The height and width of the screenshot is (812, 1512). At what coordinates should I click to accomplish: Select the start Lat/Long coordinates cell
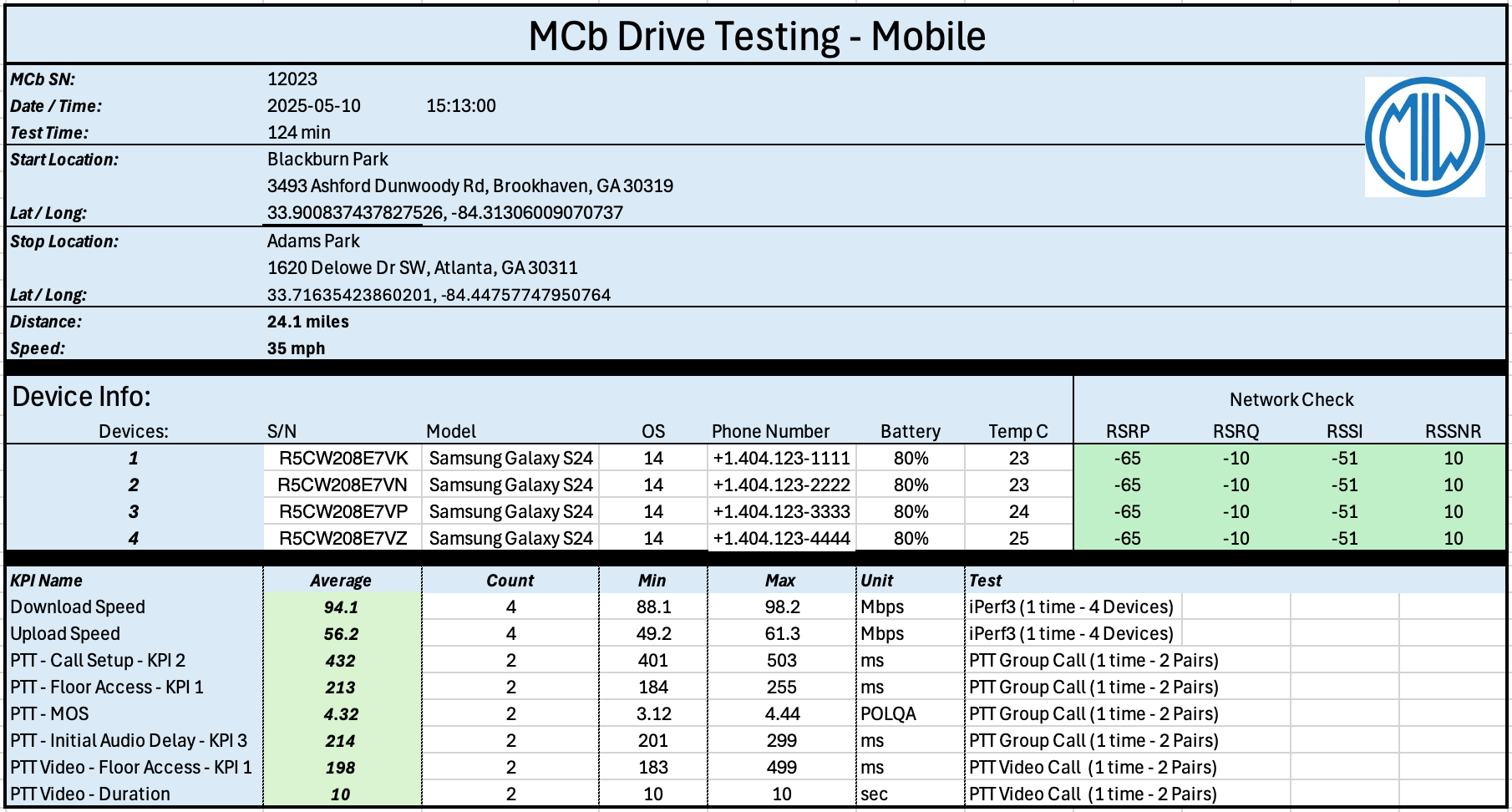click(444, 213)
